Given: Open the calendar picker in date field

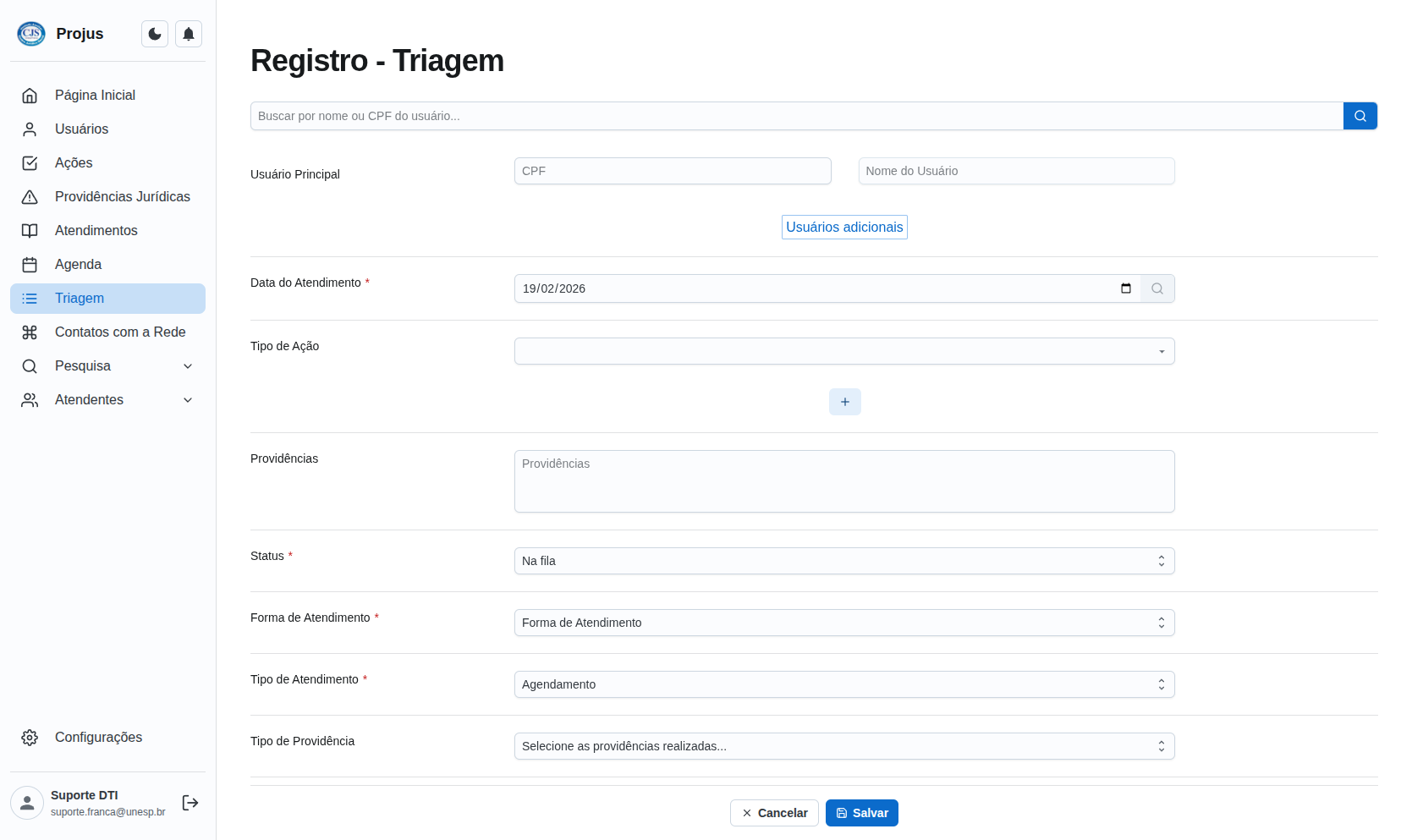Looking at the screenshot, I should [x=1125, y=288].
